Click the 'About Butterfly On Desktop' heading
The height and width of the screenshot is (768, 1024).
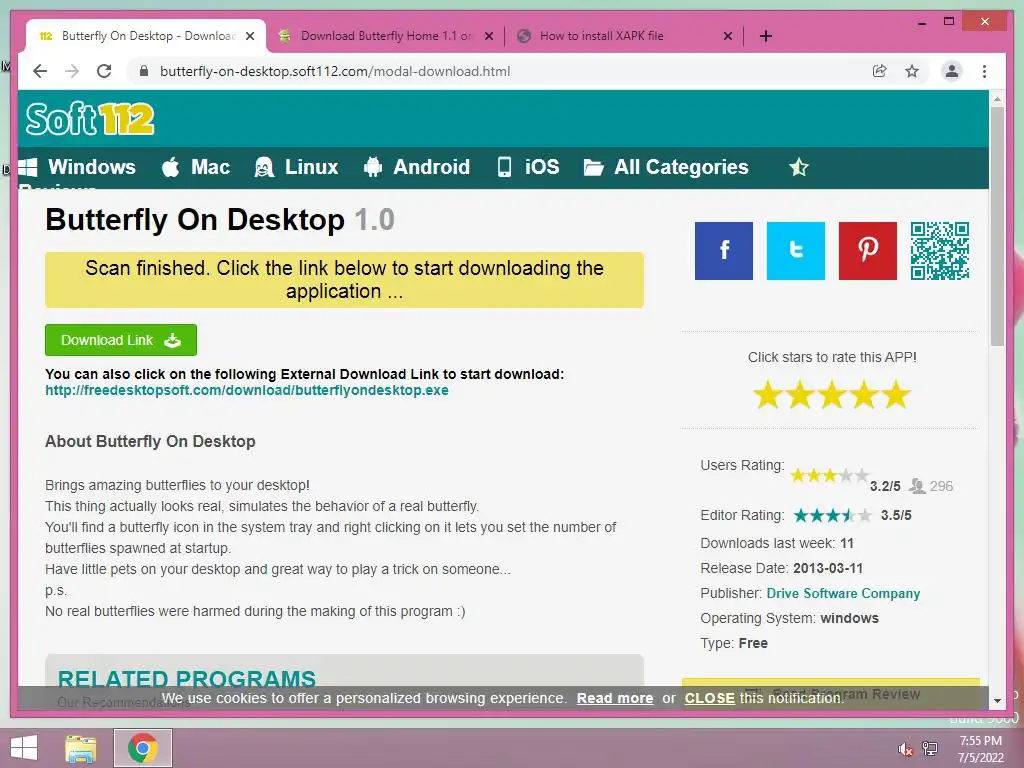150,441
